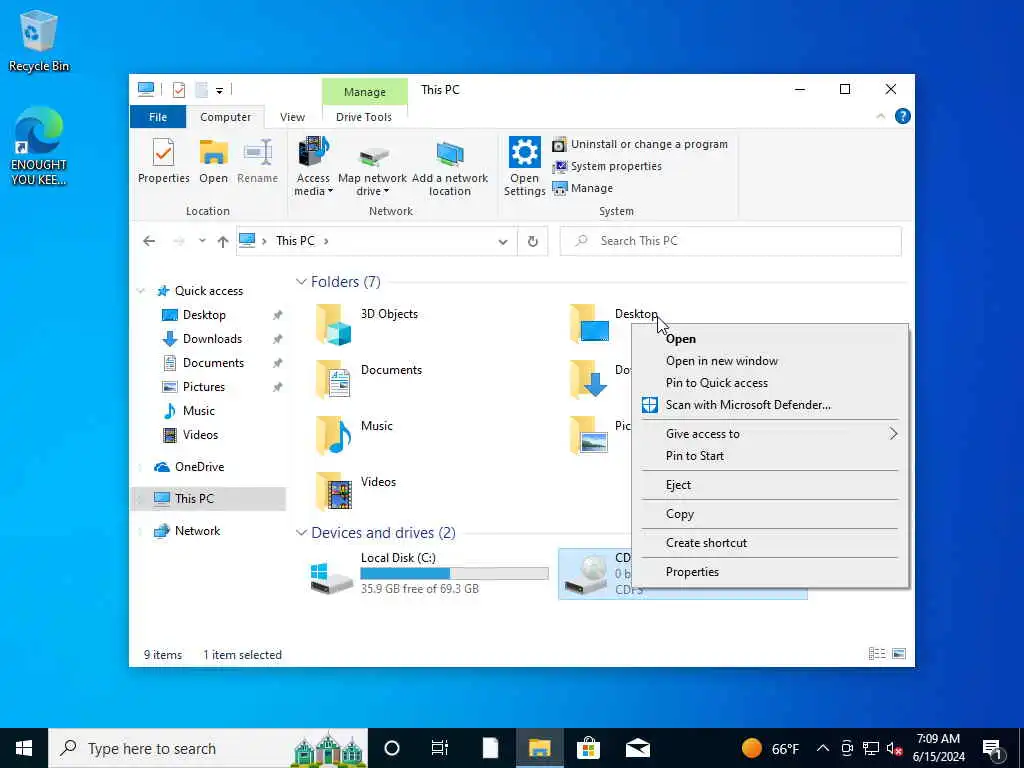Switch to the Drive Tools tab
The height and width of the screenshot is (768, 1024).
[364, 117]
